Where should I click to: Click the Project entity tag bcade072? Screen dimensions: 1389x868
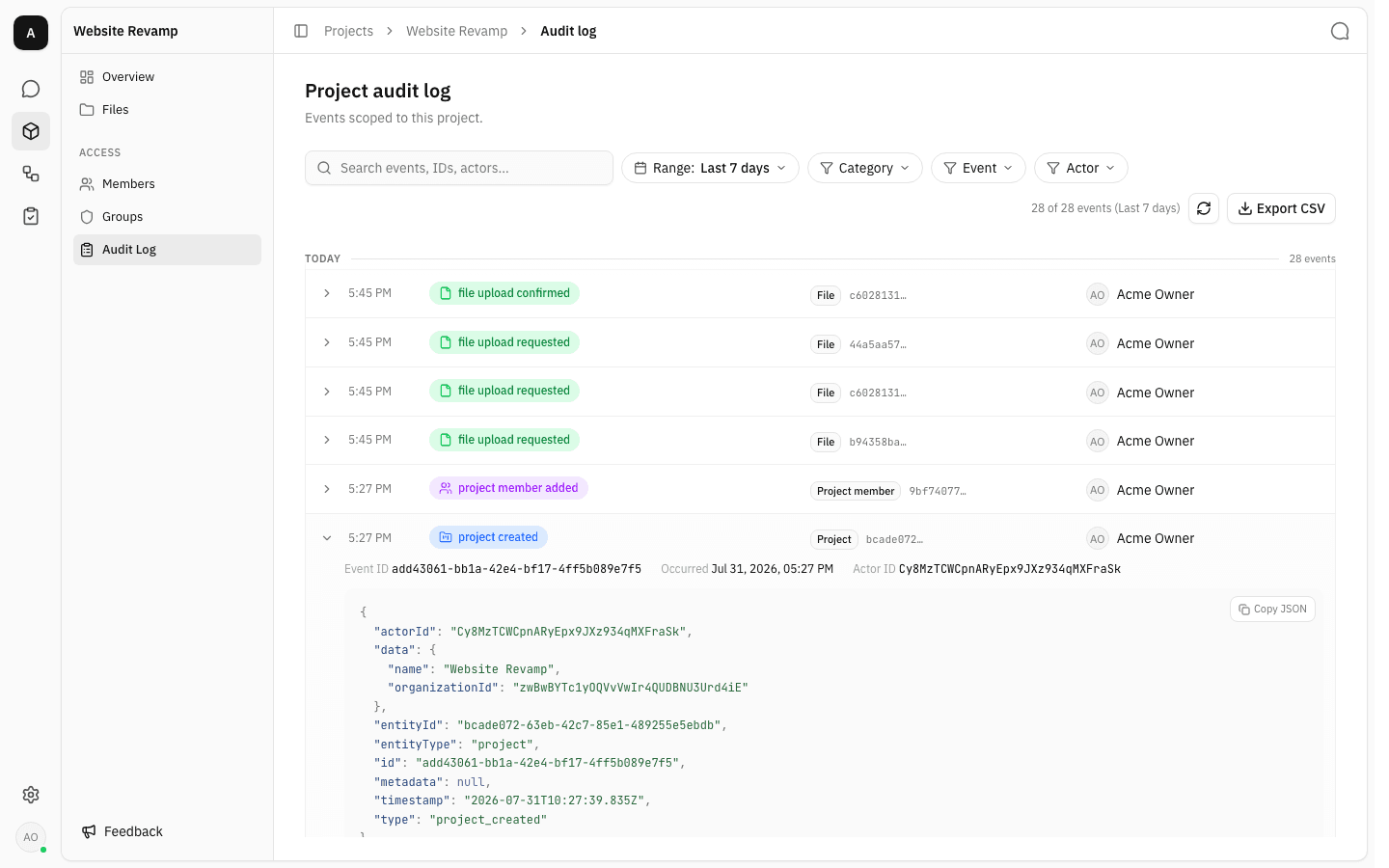[x=834, y=540]
